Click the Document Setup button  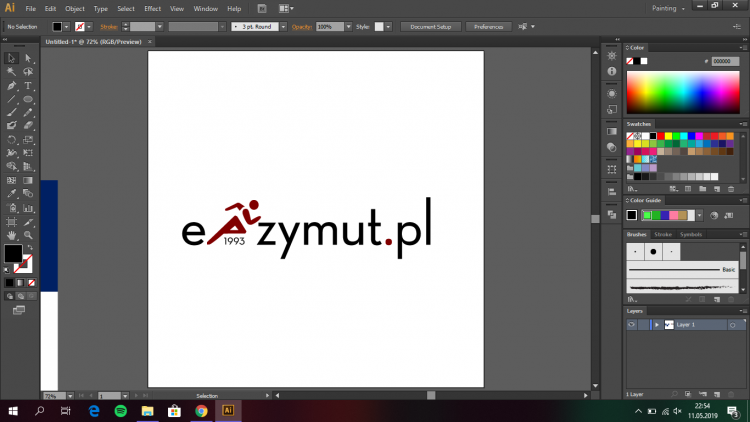click(x=429, y=27)
